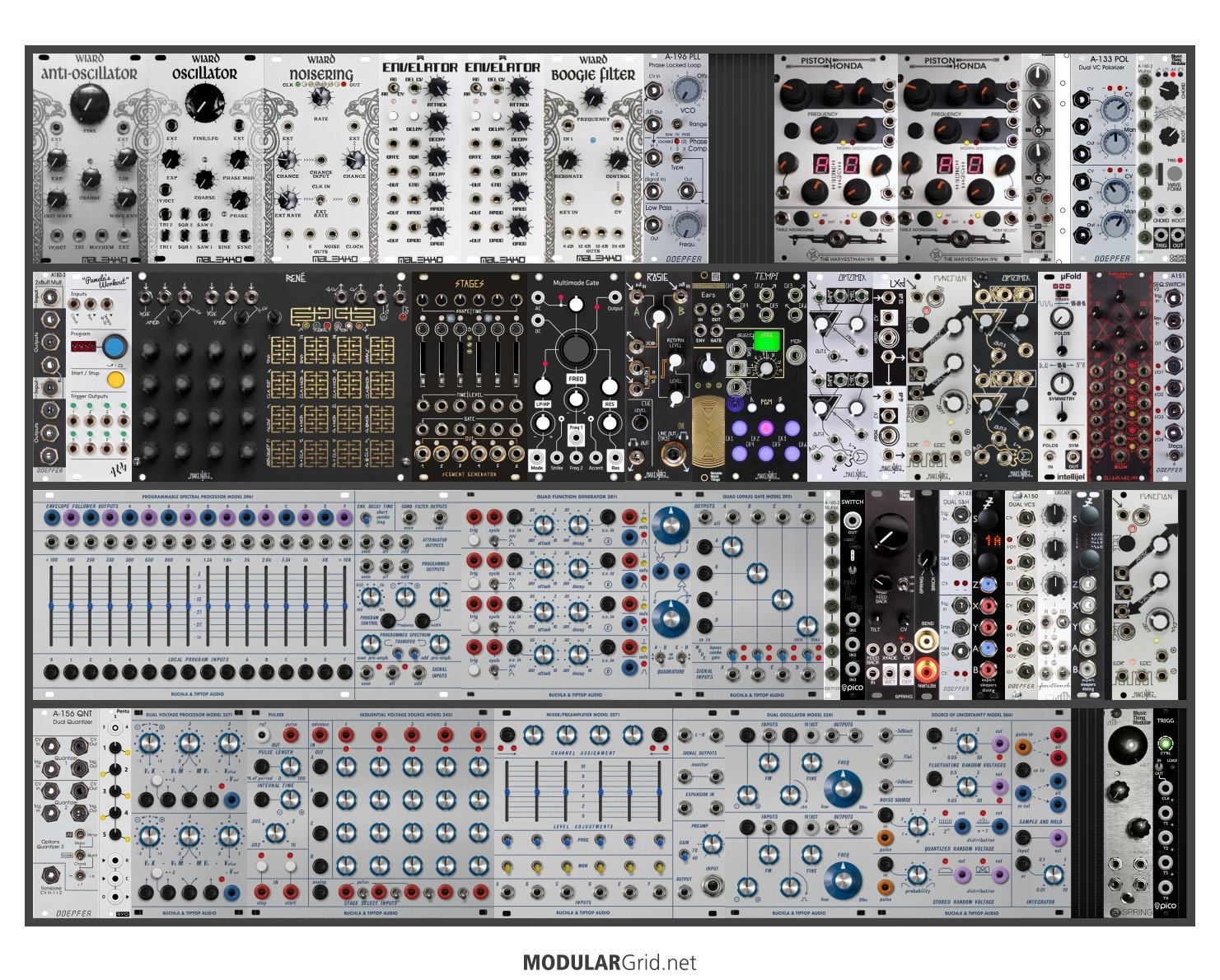Click the <100 band slider on Spectral Processor
The width and height of the screenshot is (1220, 980).
[x=50, y=606]
